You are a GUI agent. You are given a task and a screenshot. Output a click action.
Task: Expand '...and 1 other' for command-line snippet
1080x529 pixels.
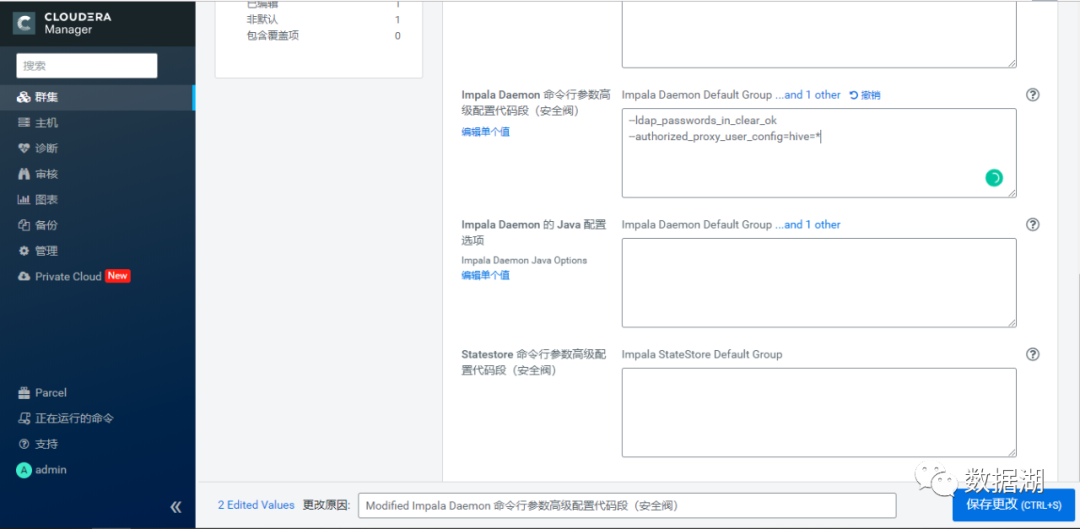808,95
